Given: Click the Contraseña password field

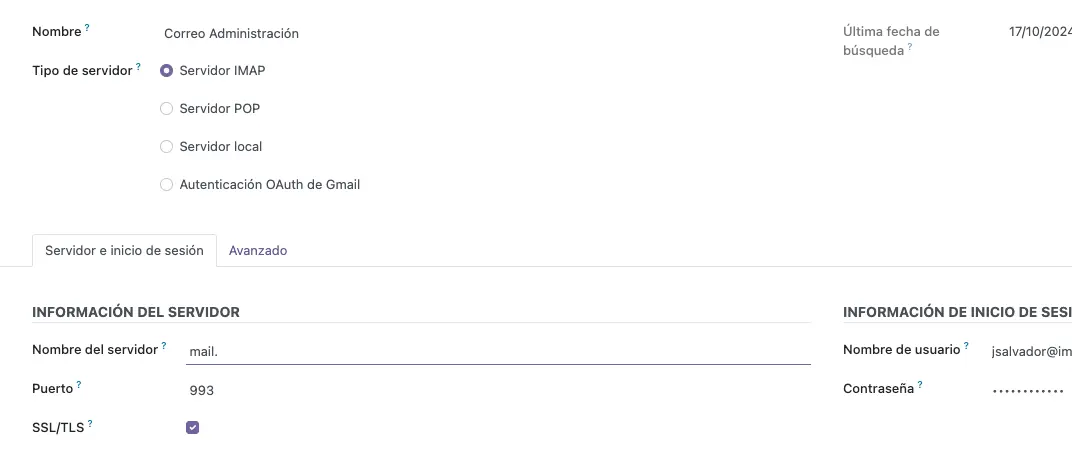Looking at the screenshot, I should click(x=1028, y=391).
